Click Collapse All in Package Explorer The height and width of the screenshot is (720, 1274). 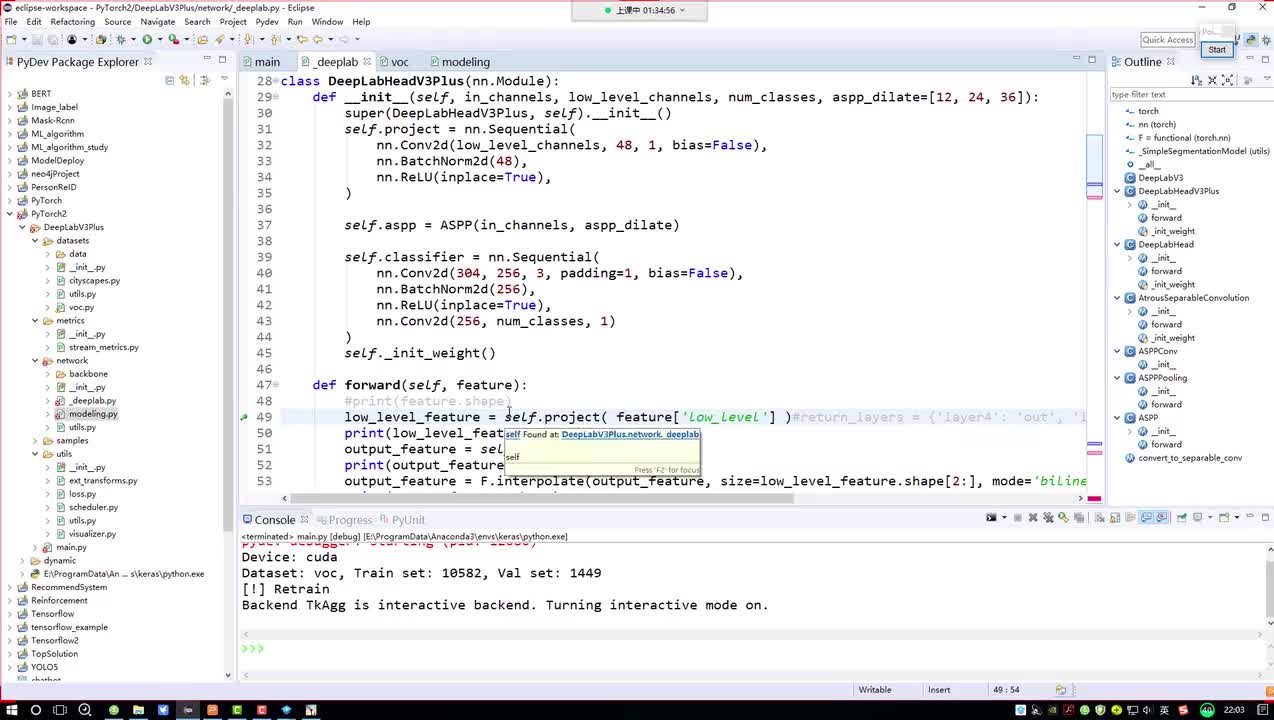(x=170, y=80)
